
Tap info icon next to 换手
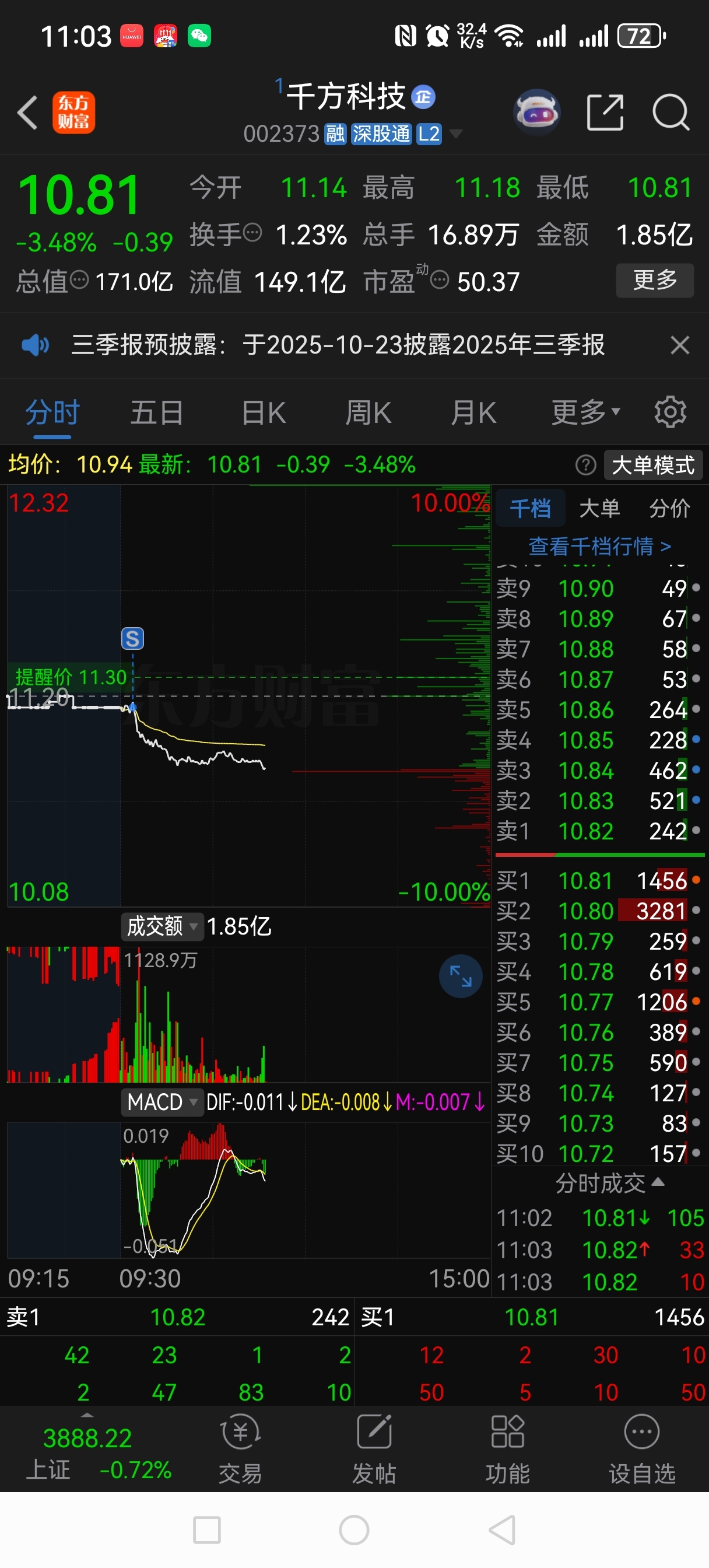(252, 232)
